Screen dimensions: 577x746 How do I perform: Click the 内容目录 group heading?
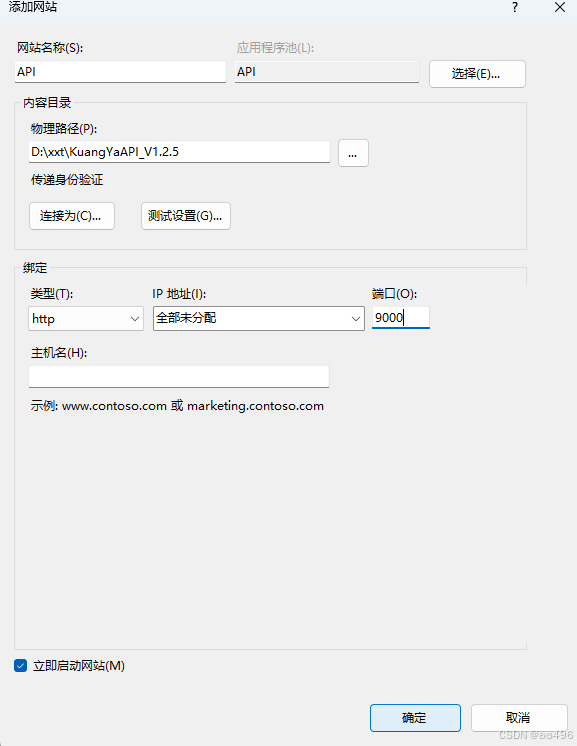[47, 103]
